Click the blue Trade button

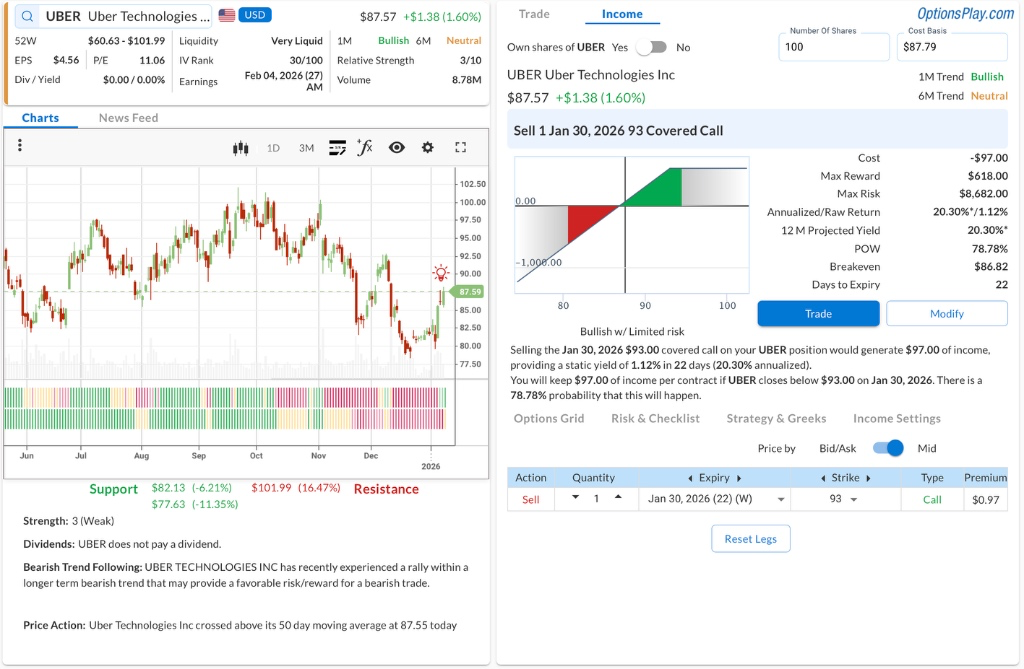pos(818,313)
